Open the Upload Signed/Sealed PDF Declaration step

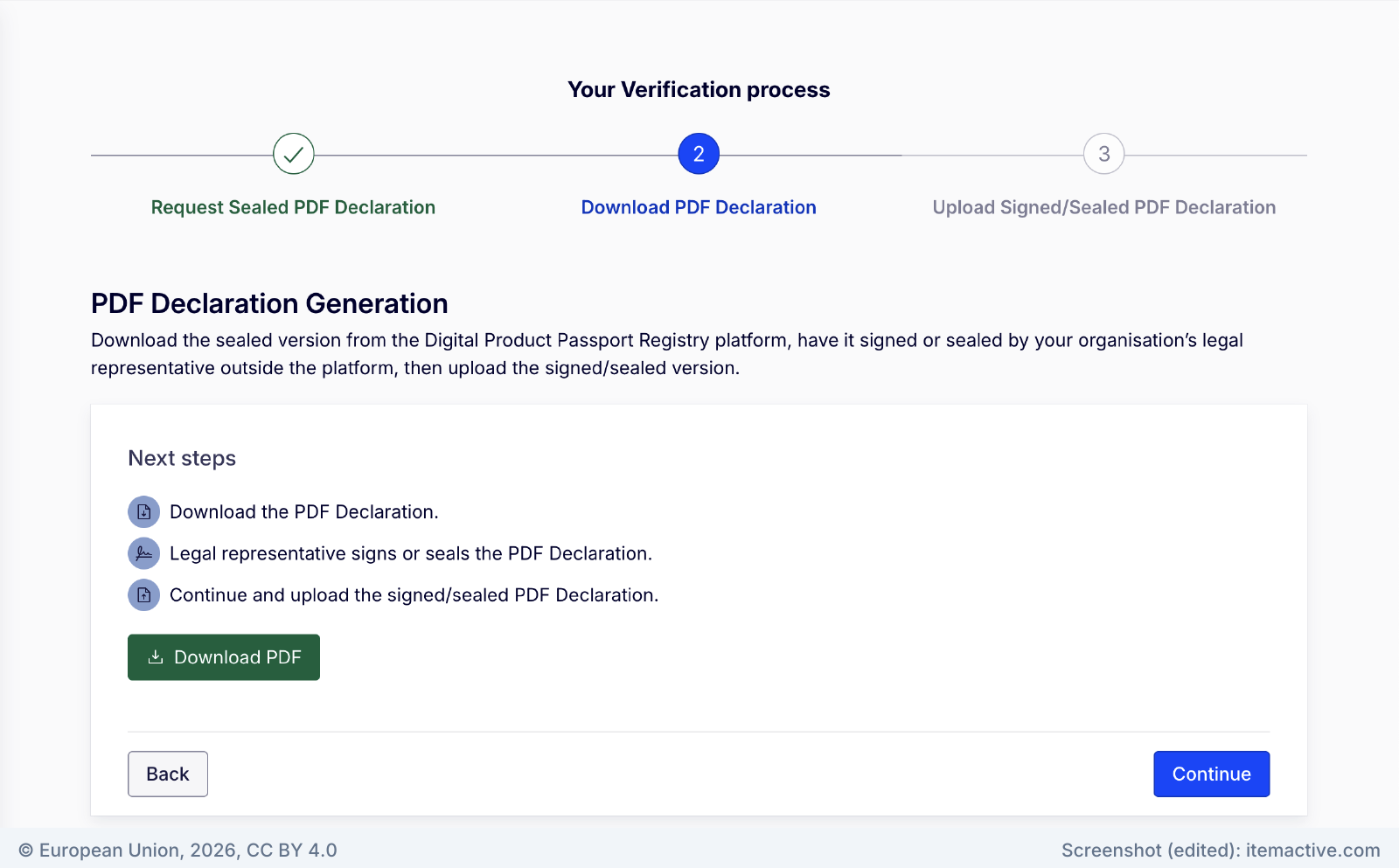pyautogui.click(x=1104, y=207)
